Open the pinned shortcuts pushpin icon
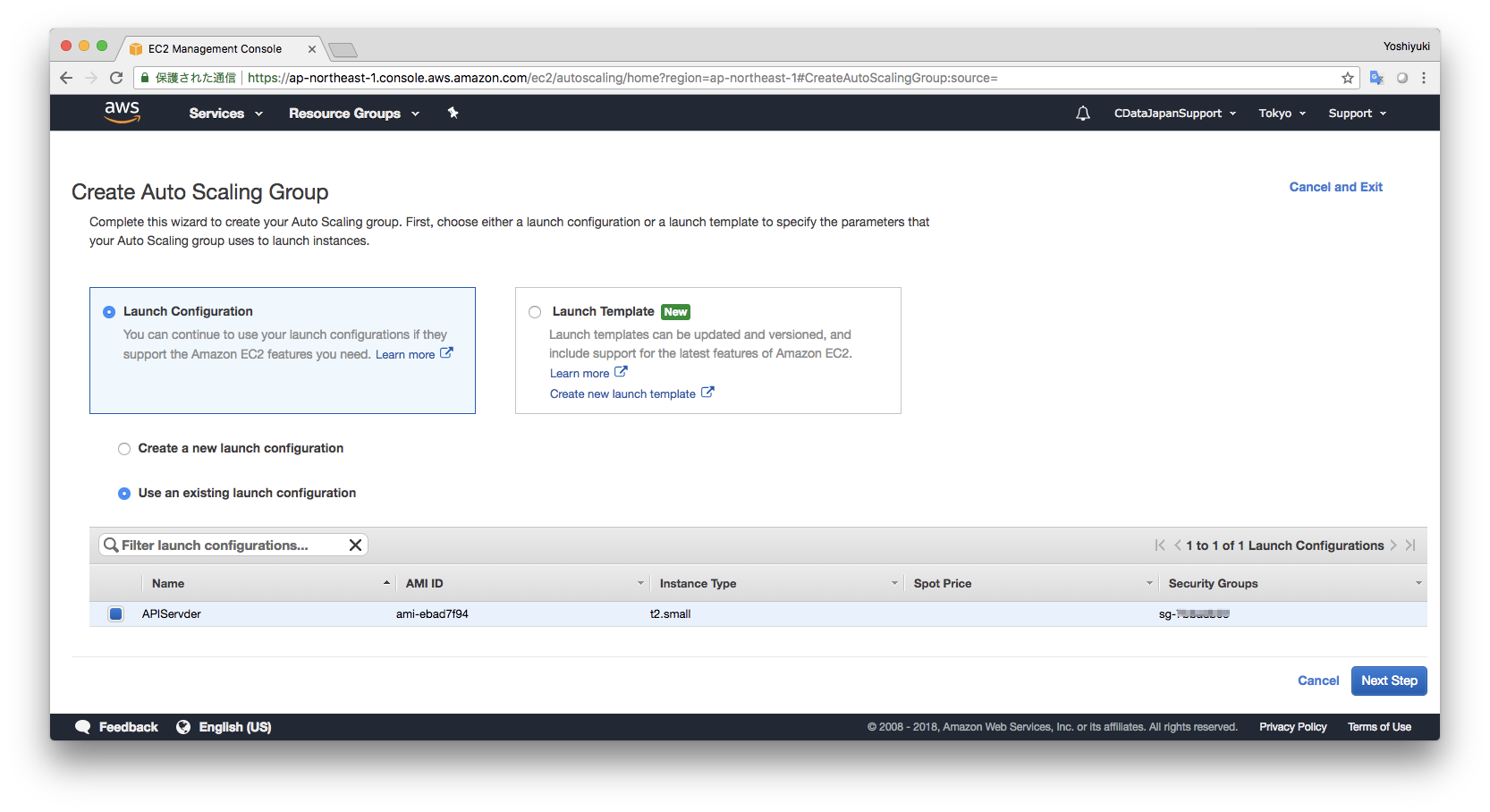 453,113
